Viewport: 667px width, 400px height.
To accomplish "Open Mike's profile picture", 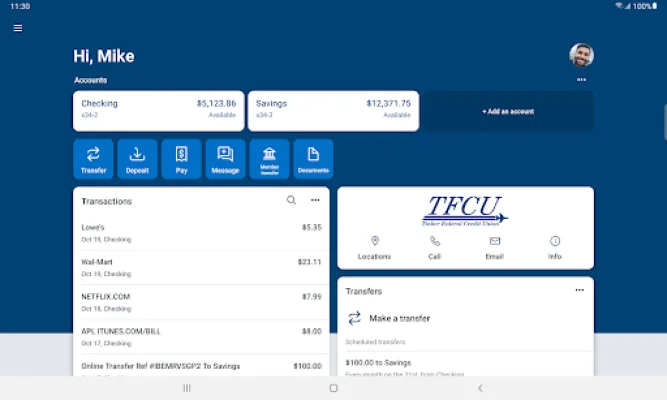I will 581,55.
